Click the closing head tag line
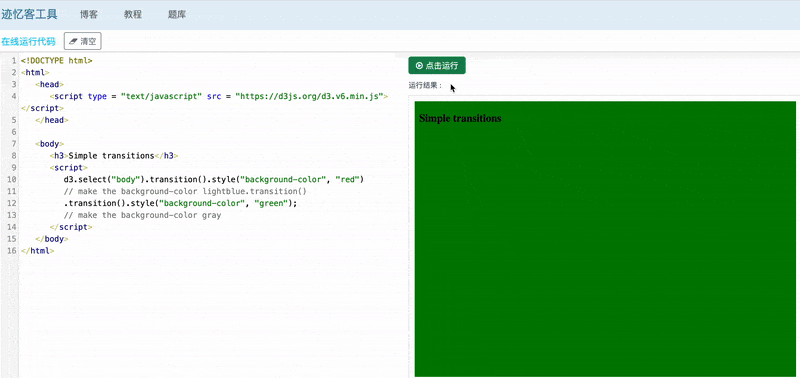 coord(52,120)
